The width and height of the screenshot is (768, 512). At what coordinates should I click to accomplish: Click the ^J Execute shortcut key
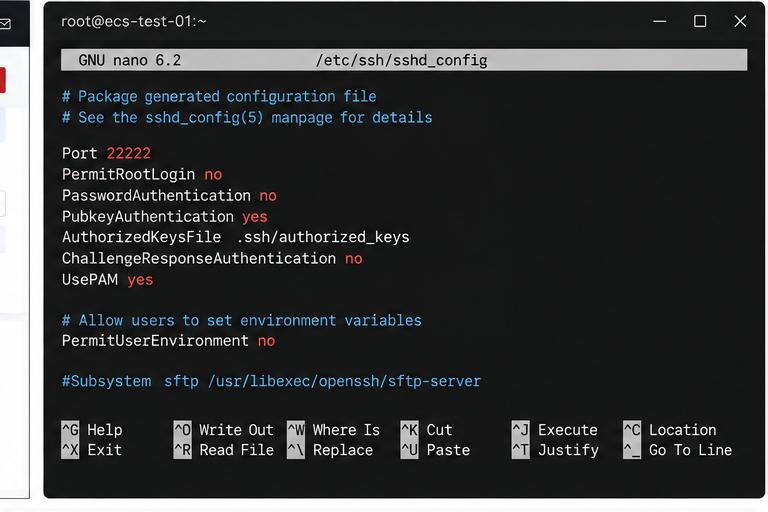point(555,430)
